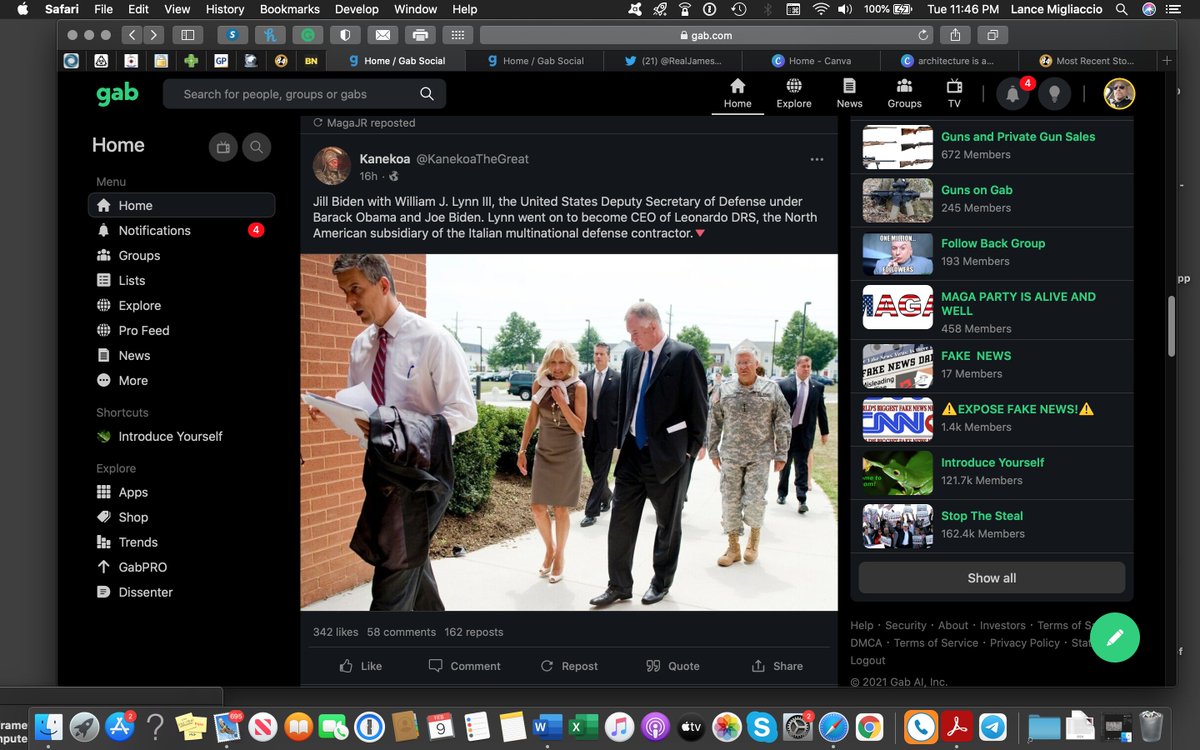Click the Show all groups button
1200x750 pixels.
pyautogui.click(x=991, y=578)
